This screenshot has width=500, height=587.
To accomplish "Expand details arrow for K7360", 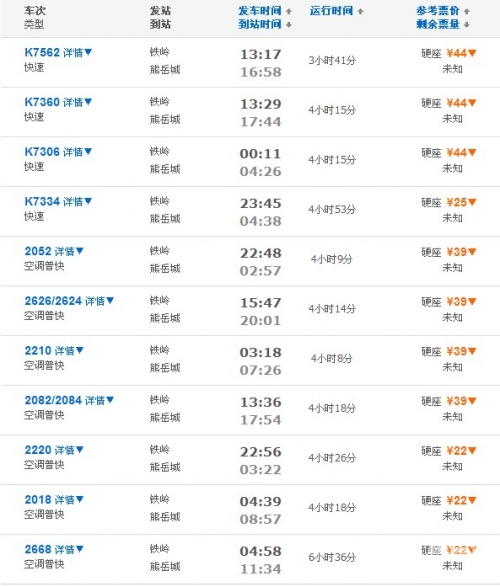I will coord(88,101).
